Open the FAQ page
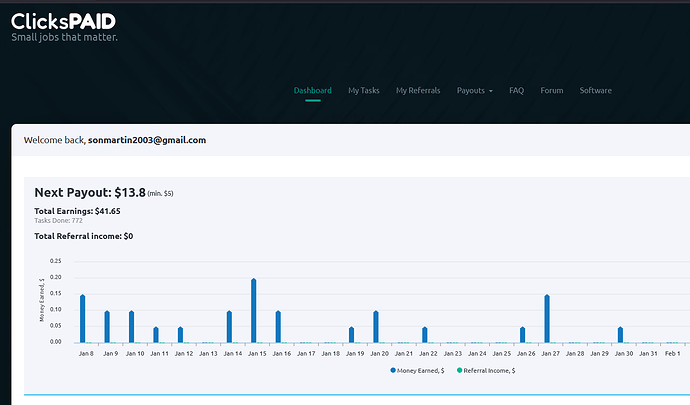The height and width of the screenshot is (405, 690). [x=516, y=91]
